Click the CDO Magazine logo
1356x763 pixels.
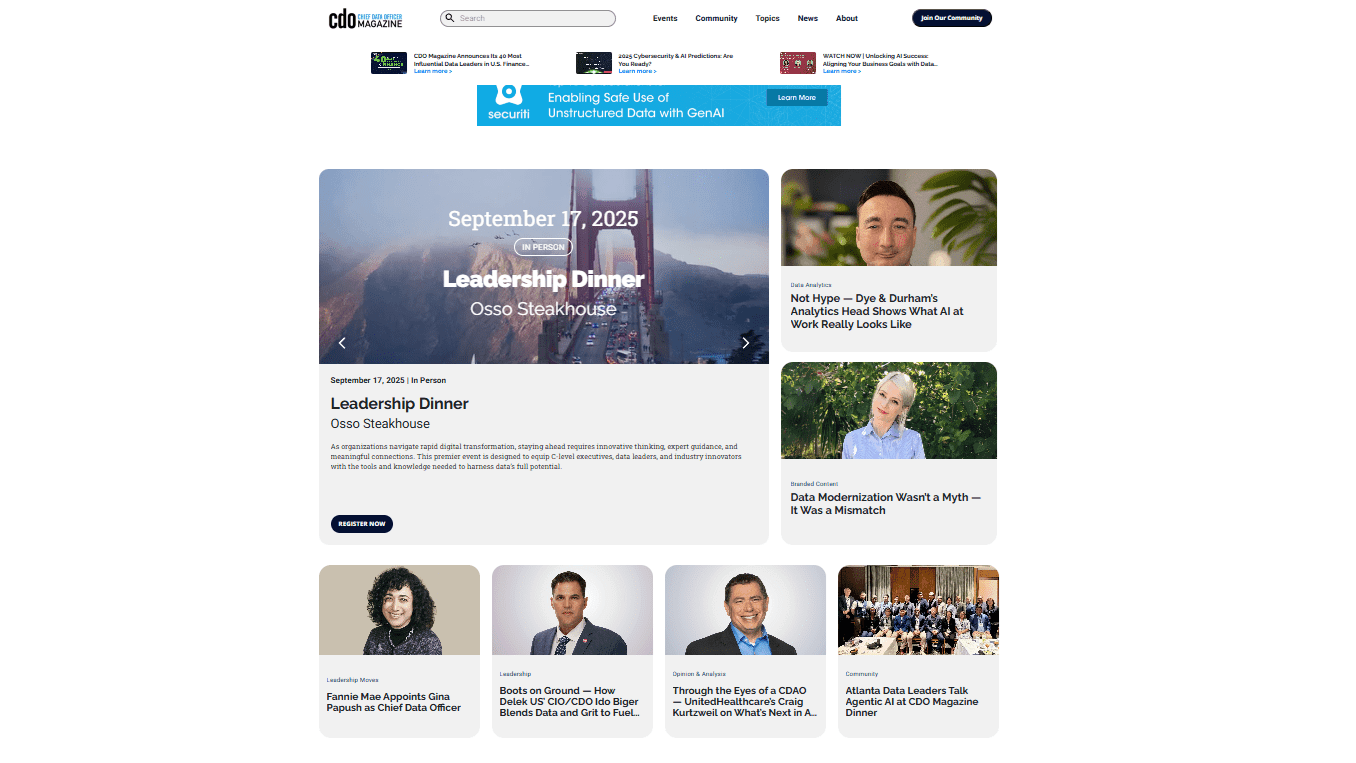(366, 18)
